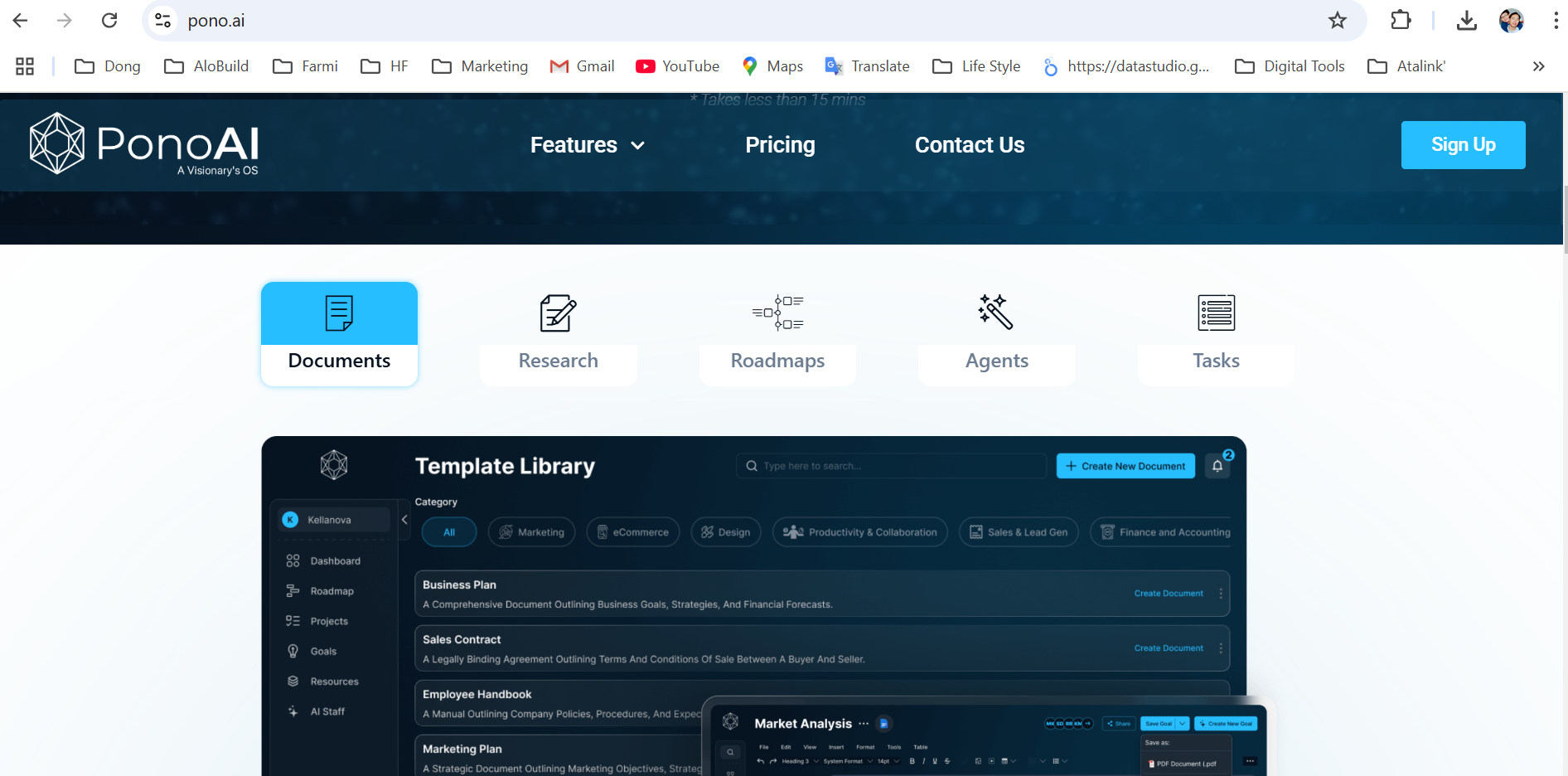Click the Employee Handbook template title

[x=477, y=695]
